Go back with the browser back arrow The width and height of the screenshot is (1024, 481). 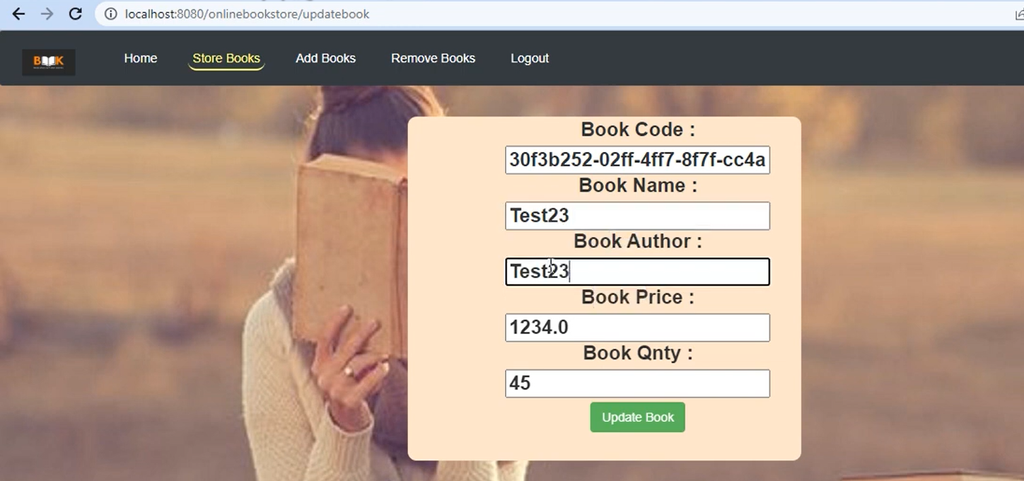18,14
